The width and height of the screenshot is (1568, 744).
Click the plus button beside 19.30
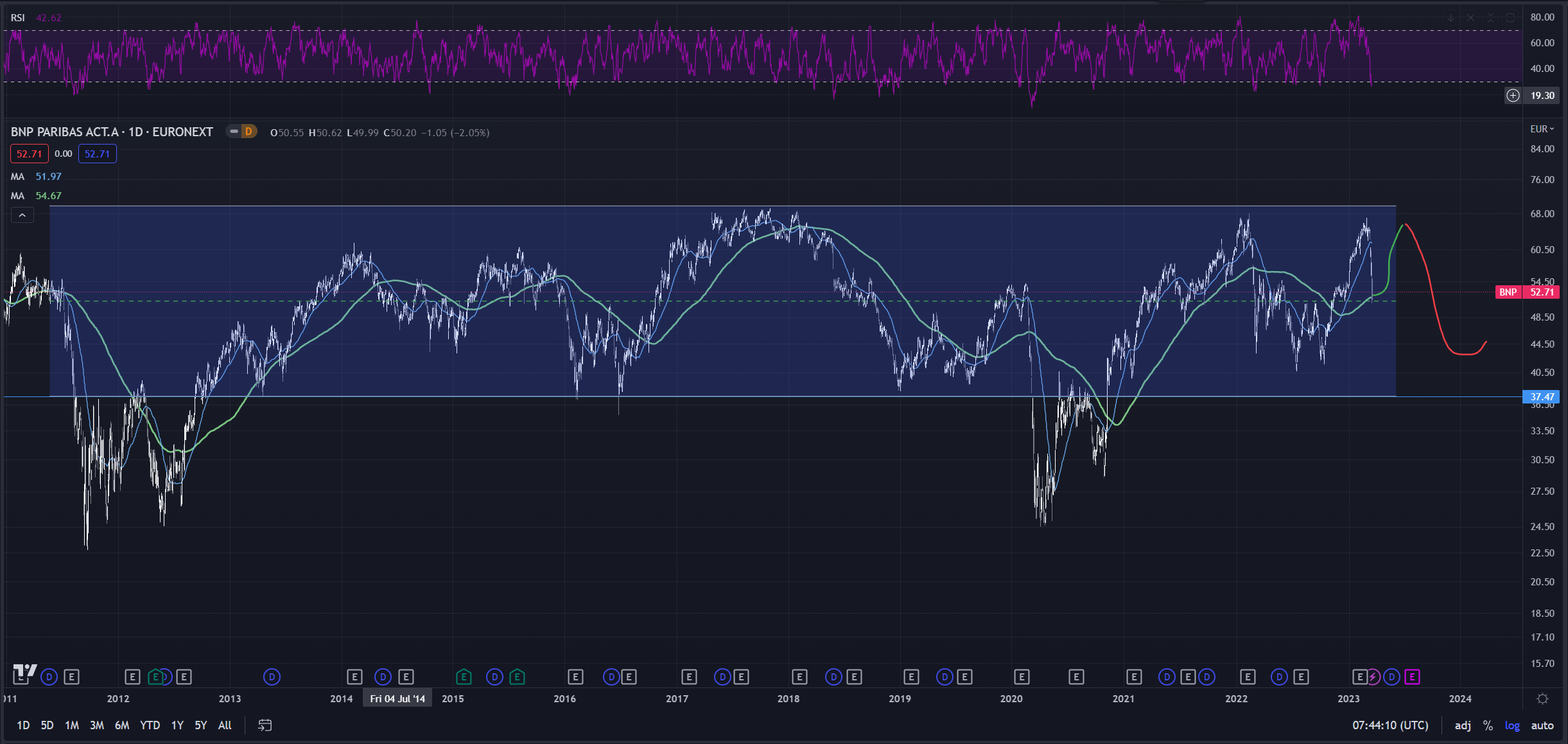[1513, 96]
